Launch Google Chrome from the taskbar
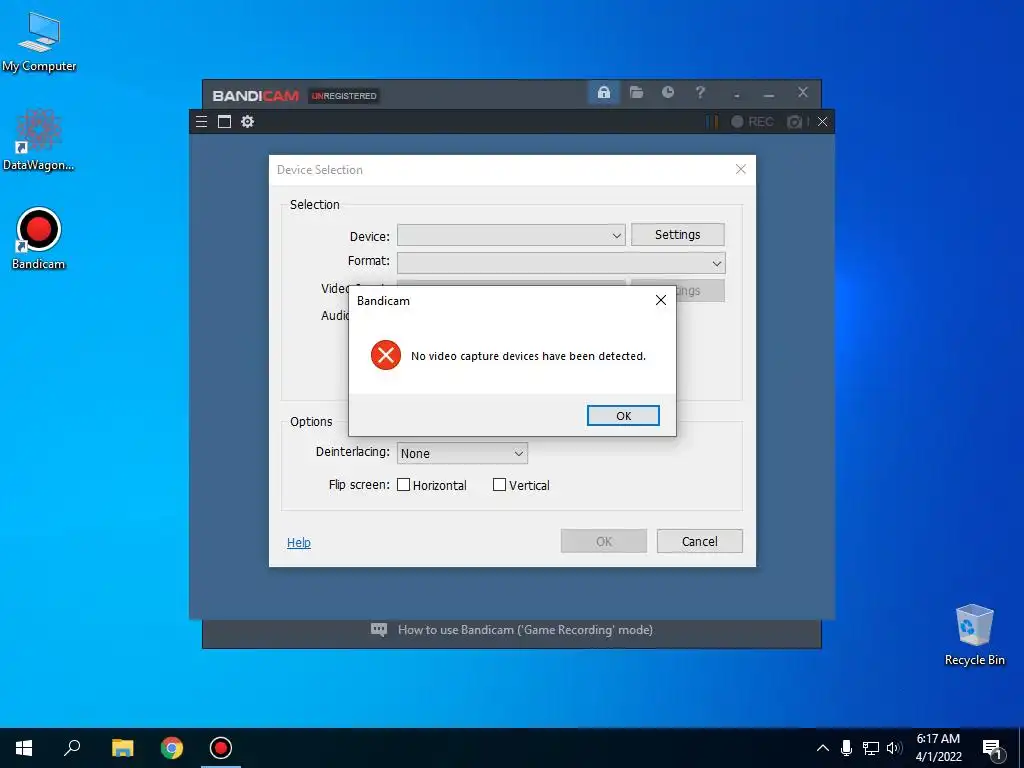The image size is (1024, 768). (x=172, y=748)
